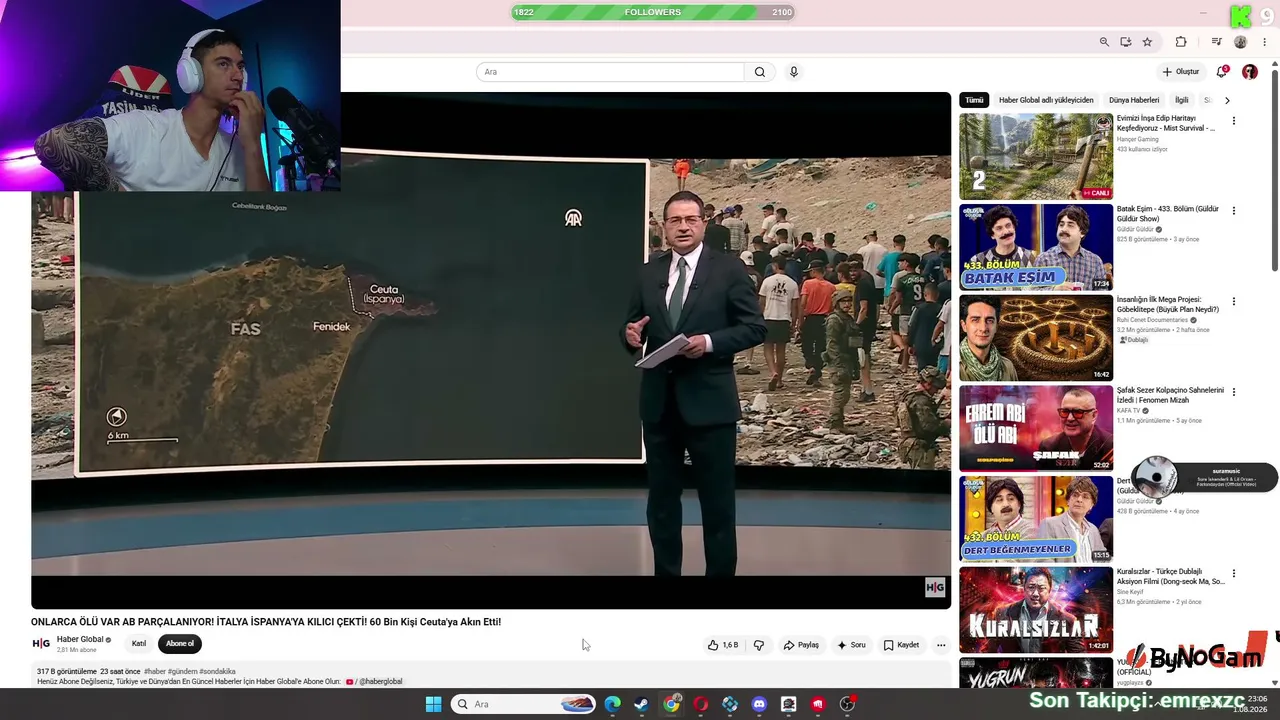Bookmark this page with the star icon
The image size is (1280, 720).
pyautogui.click(x=1147, y=42)
